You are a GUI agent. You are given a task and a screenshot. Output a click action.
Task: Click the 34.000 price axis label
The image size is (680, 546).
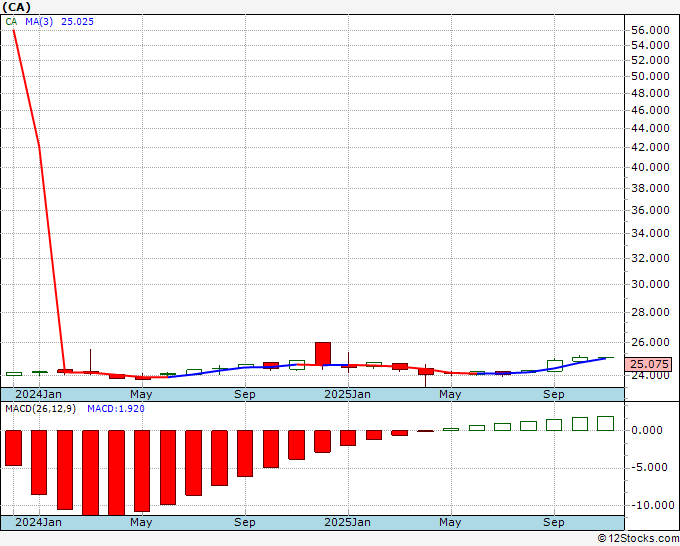[x=650, y=233]
